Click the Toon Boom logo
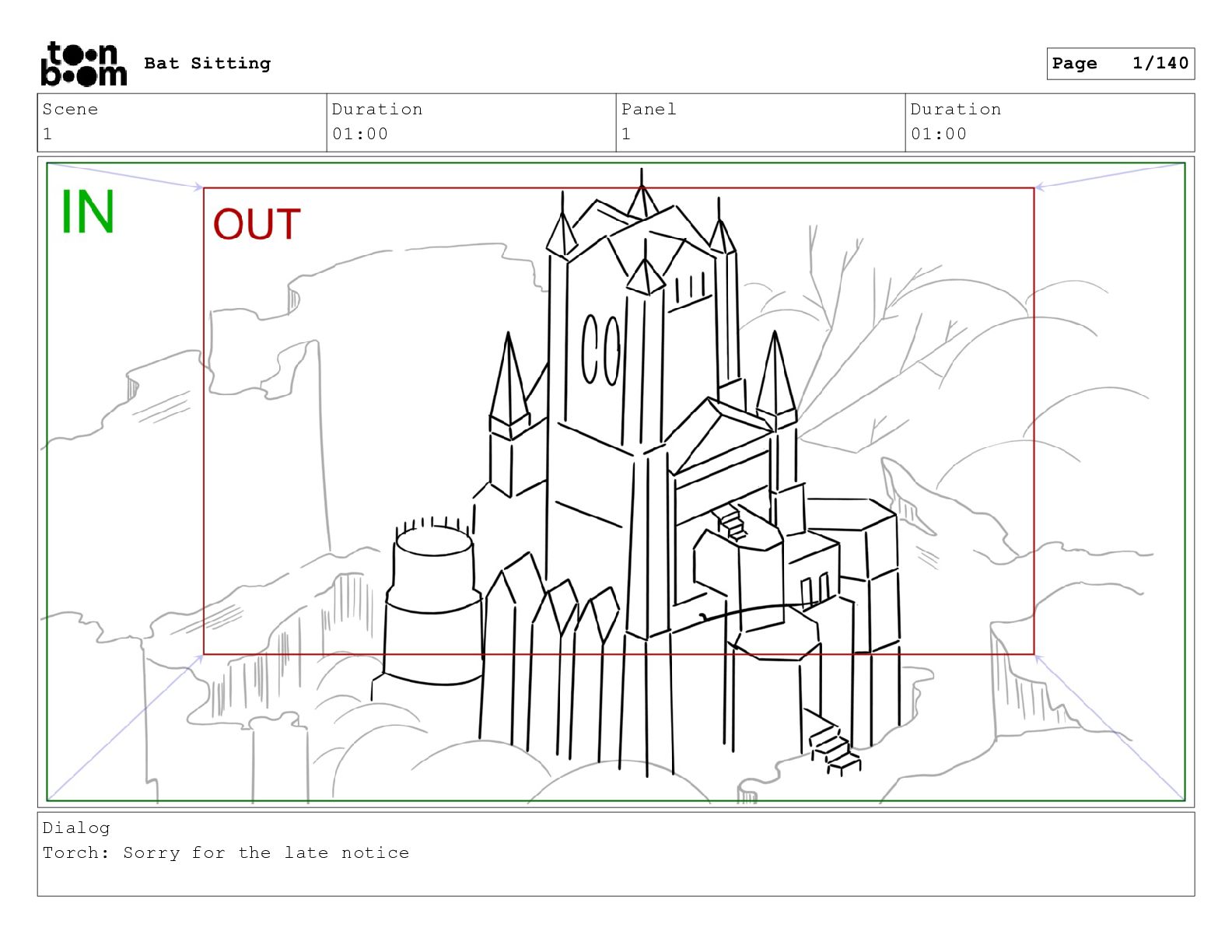 click(x=83, y=64)
